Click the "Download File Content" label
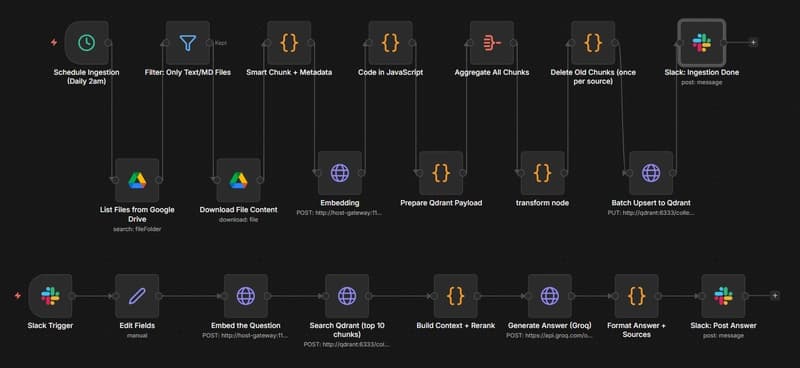800x368 pixels. point(238,210)
